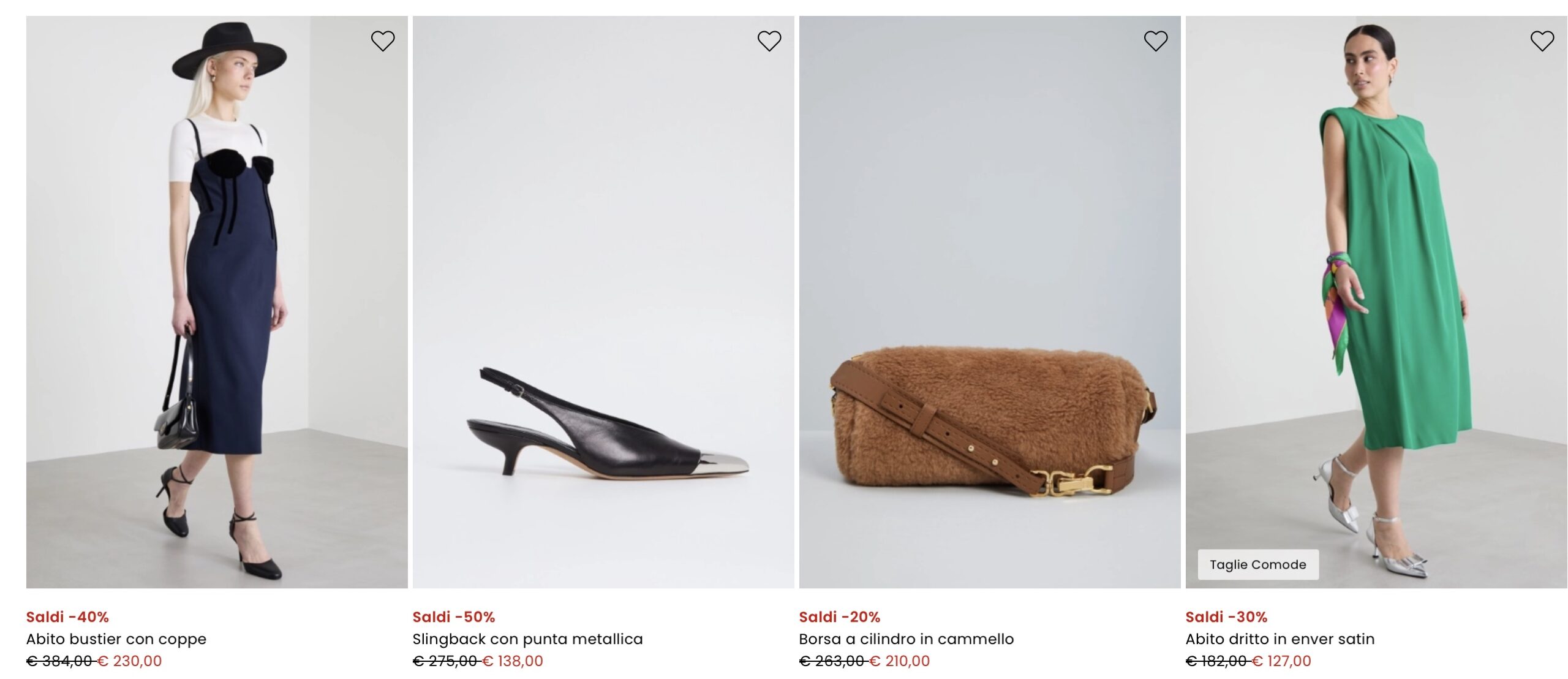Image resolution: width=1568 pixels, height=679 pixels.
Task: Select the 'Saldi -30%' sale label
Action: 1226,617
